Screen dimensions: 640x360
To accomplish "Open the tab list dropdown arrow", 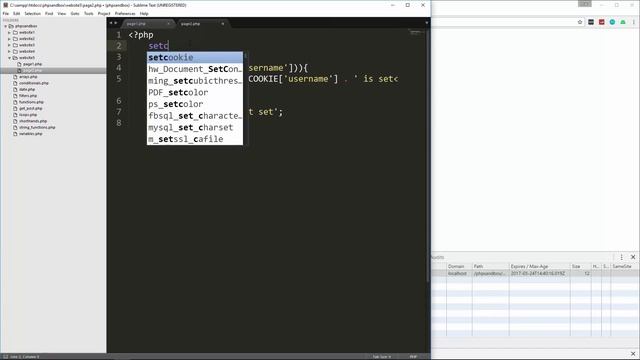I will [x=427, y=23].
